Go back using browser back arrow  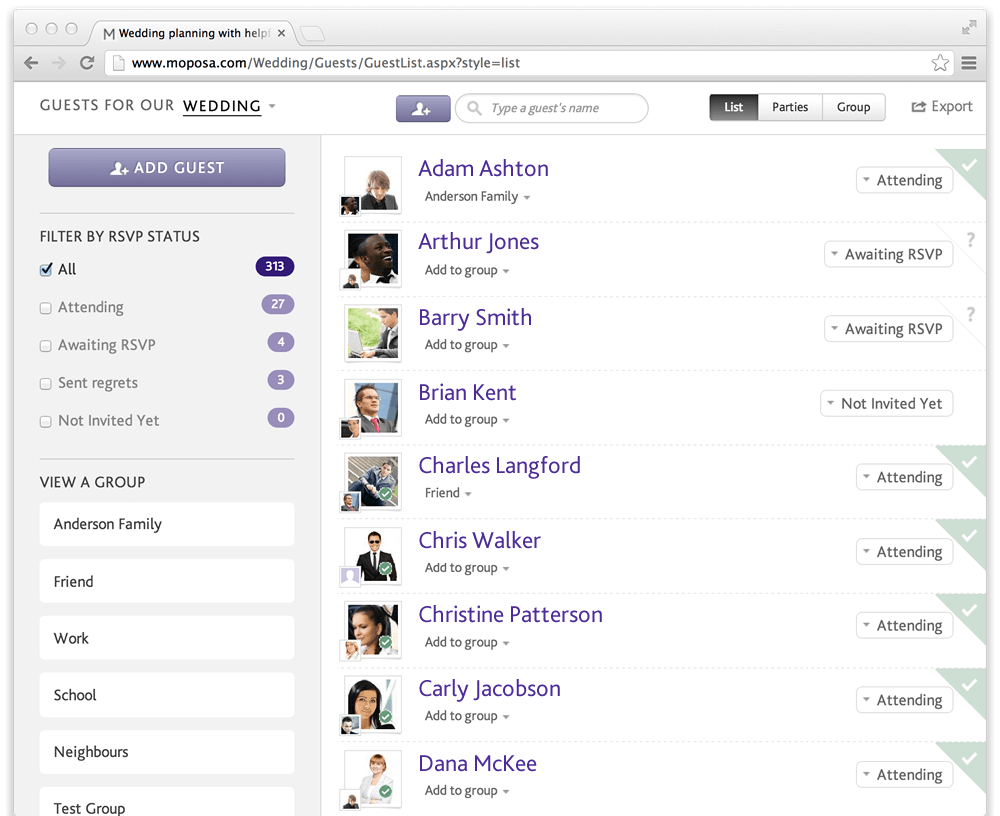(31, 63)
